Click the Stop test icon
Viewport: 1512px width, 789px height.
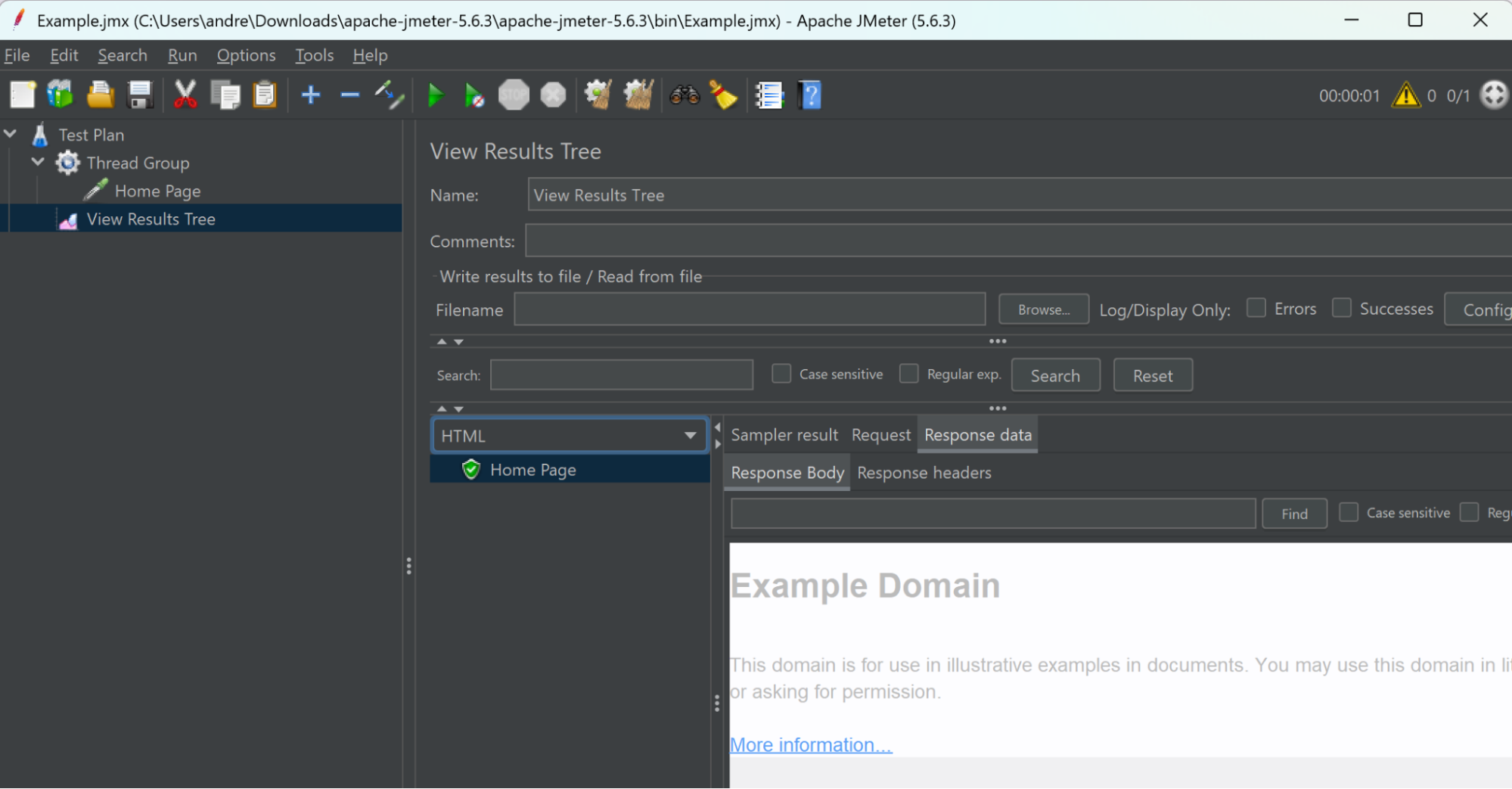514,95
